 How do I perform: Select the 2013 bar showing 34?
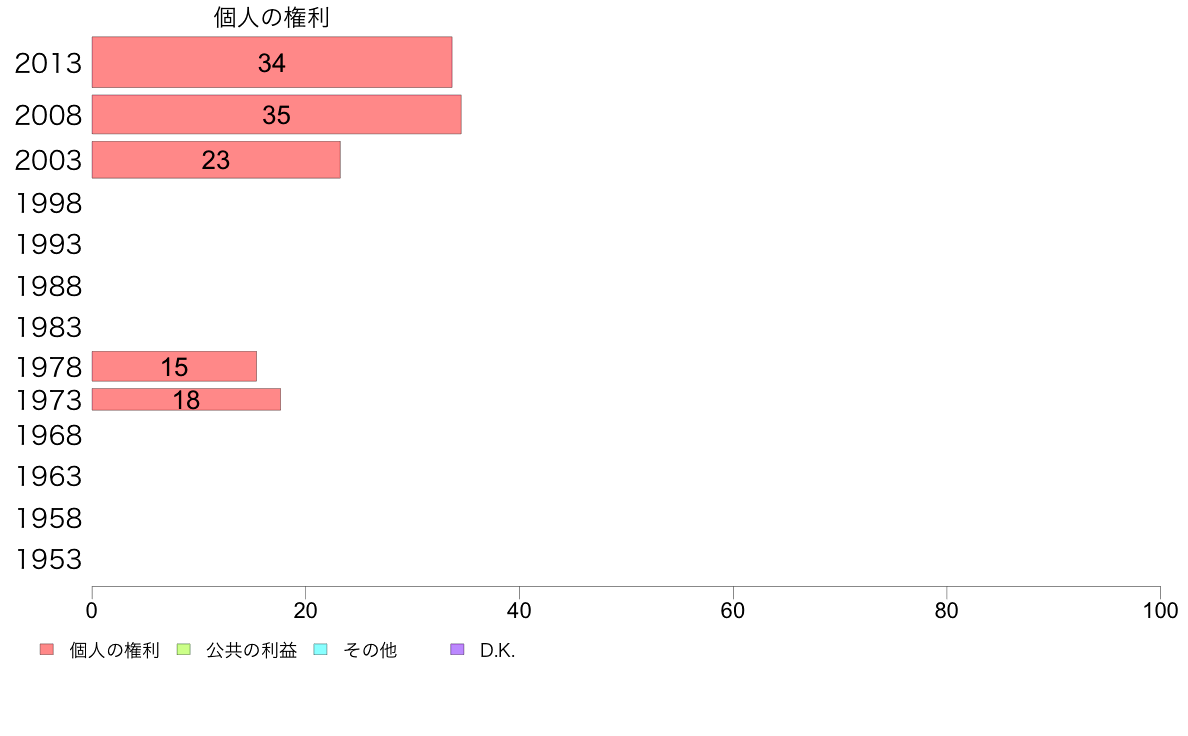tap(272, 62)
